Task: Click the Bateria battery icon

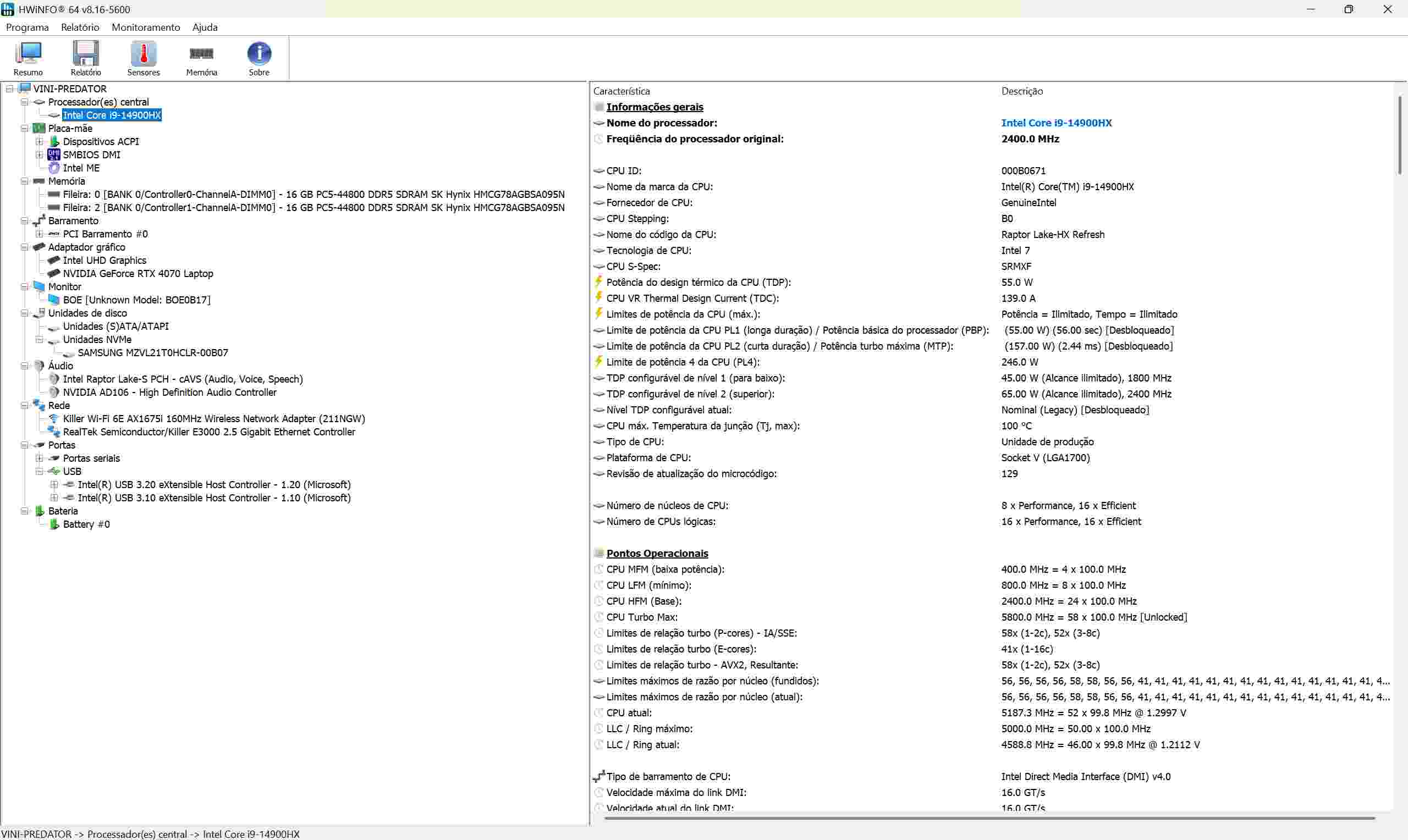Action: 39,511
